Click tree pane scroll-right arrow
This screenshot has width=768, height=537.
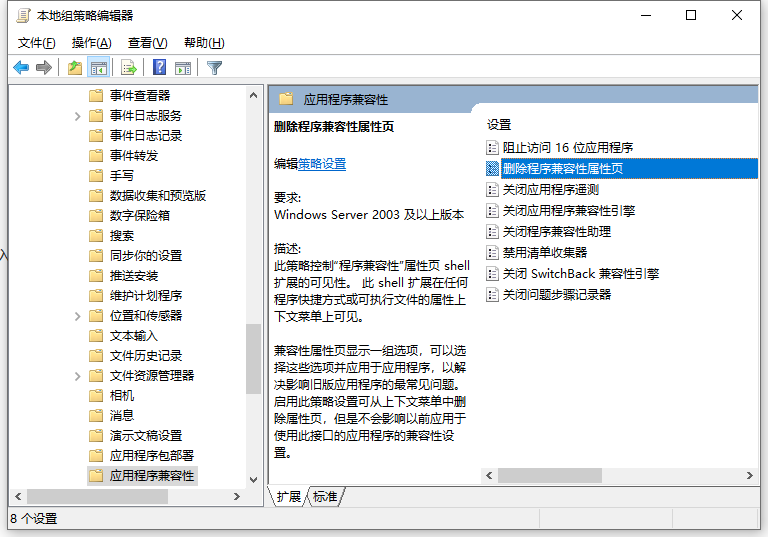[237, 496]
